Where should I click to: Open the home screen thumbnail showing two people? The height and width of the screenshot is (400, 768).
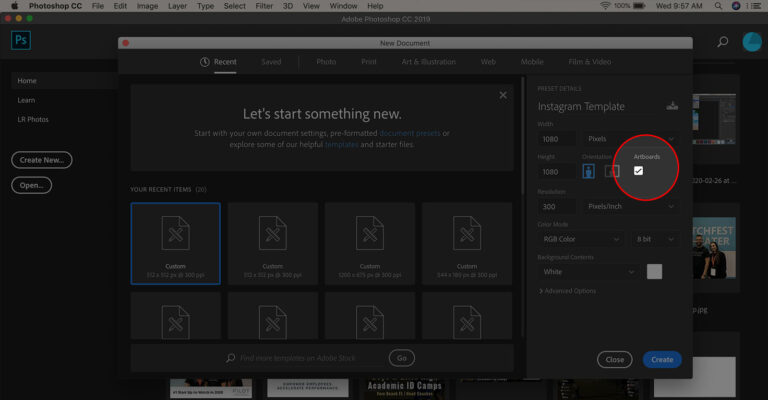coord(714,248)
